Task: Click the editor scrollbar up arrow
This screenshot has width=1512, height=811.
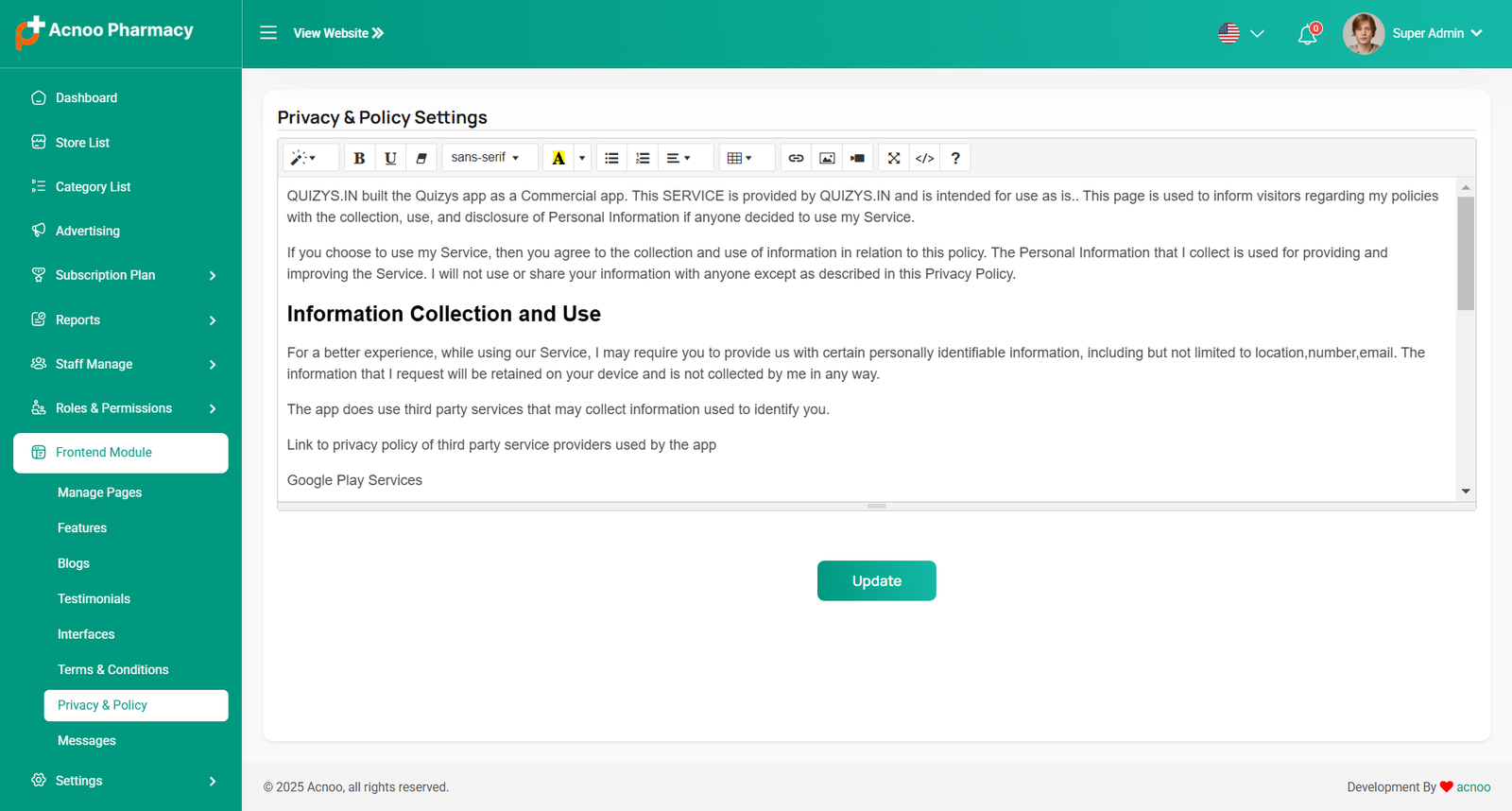Action: pyautogui.click(x=1466, y=187)
